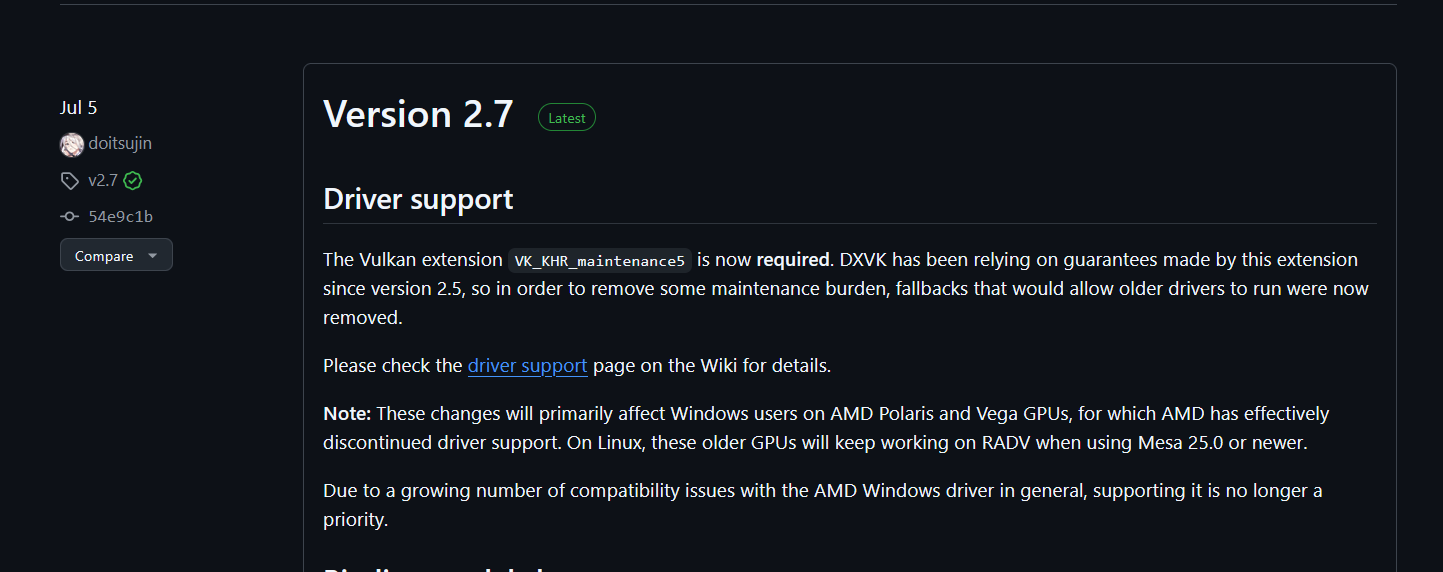Click the Latest release badge
1443x572 pixels.
click(567, 118)
